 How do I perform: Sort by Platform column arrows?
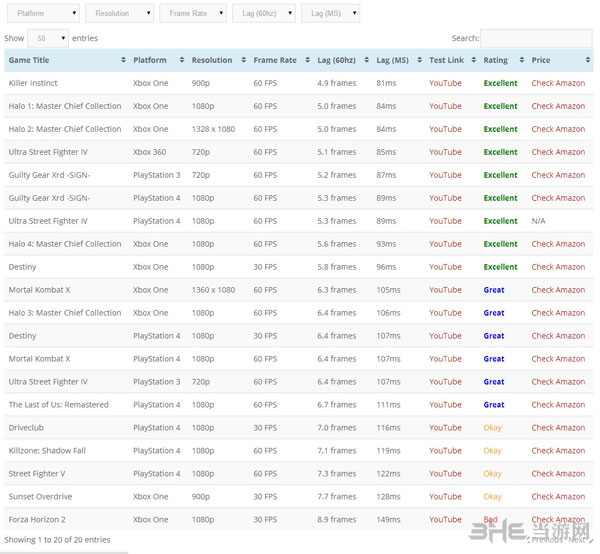click(182, 60)
